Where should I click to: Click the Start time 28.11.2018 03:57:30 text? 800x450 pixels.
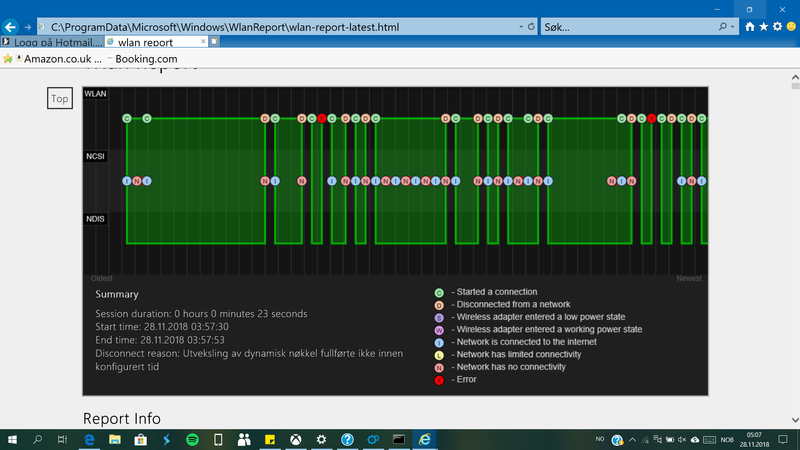point(162,327)
